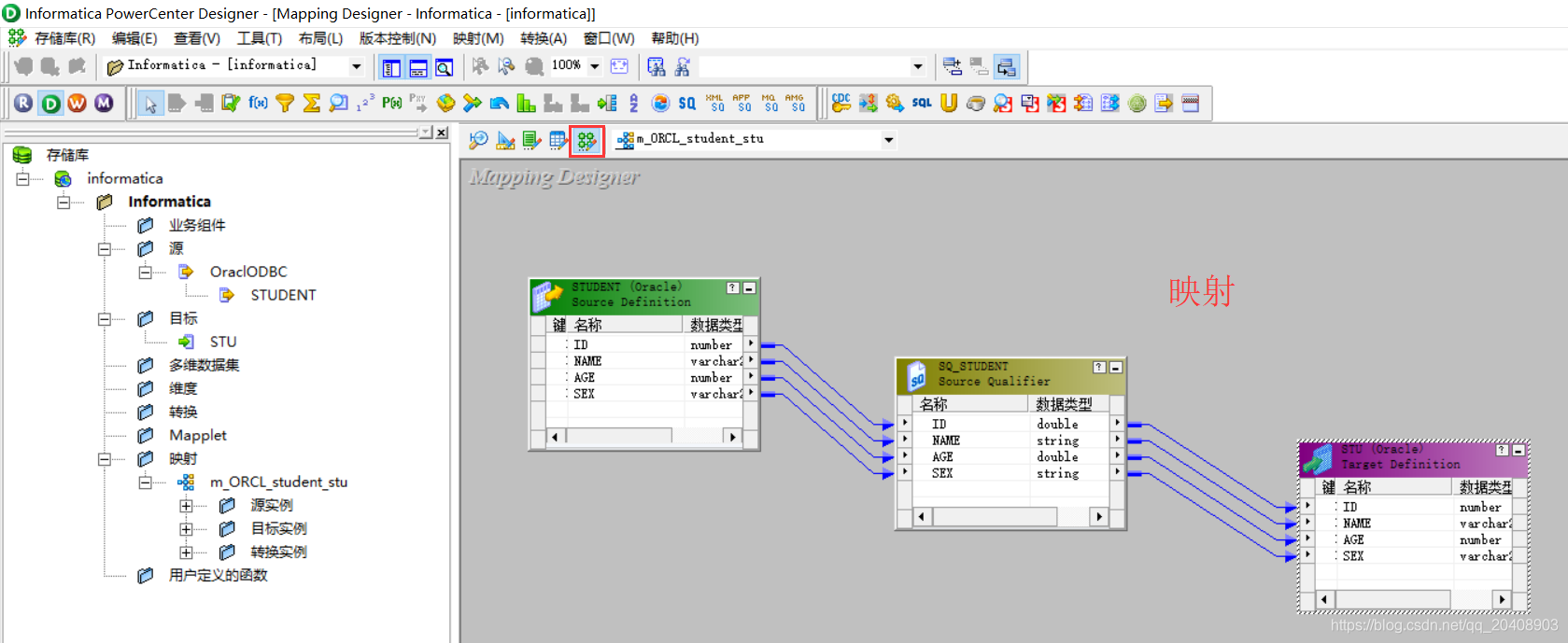Open Repository Manager with the R icon

(23, 103)
